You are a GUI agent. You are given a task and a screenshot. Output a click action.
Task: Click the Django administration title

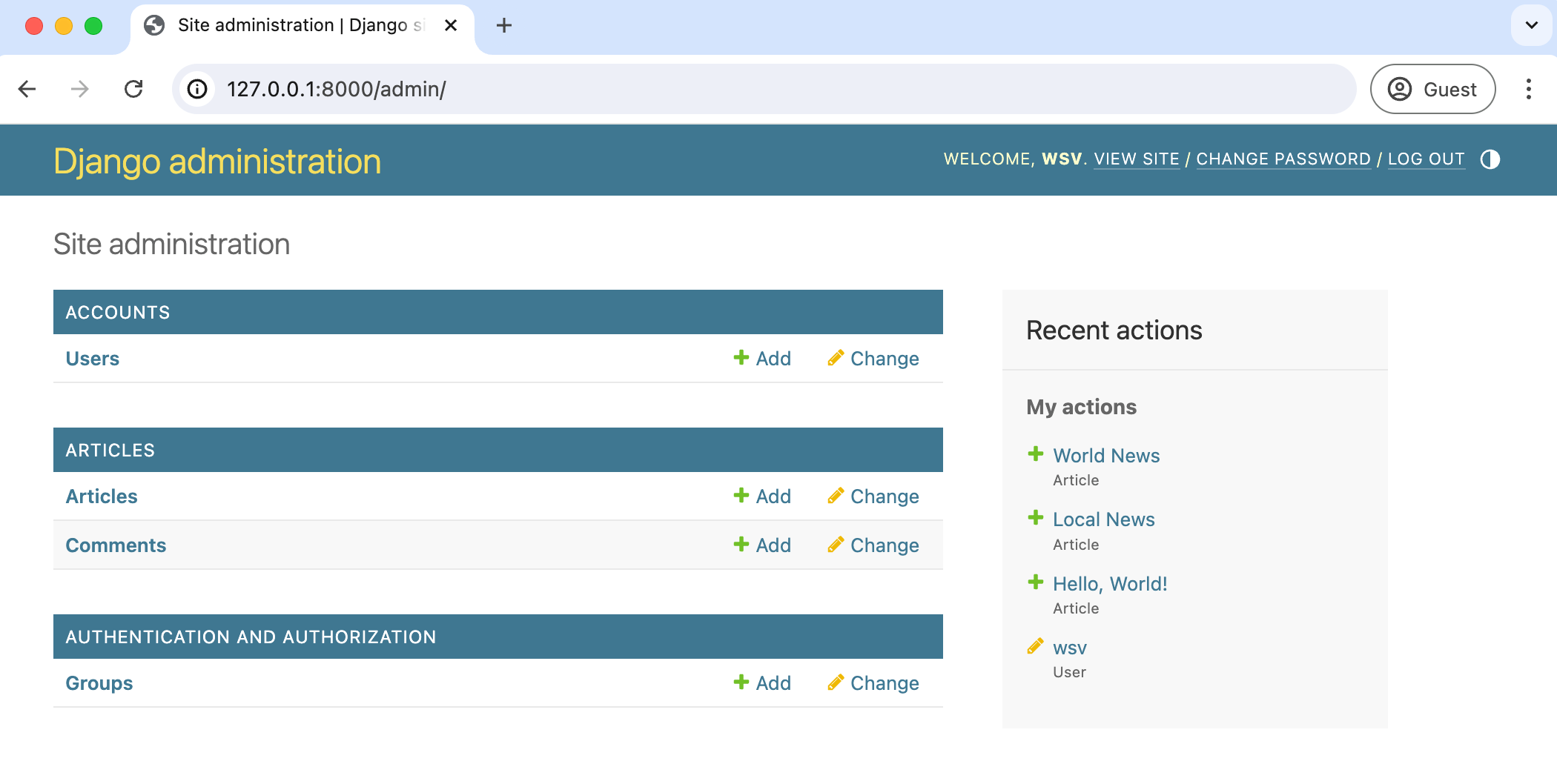click(x=217, y=162)
